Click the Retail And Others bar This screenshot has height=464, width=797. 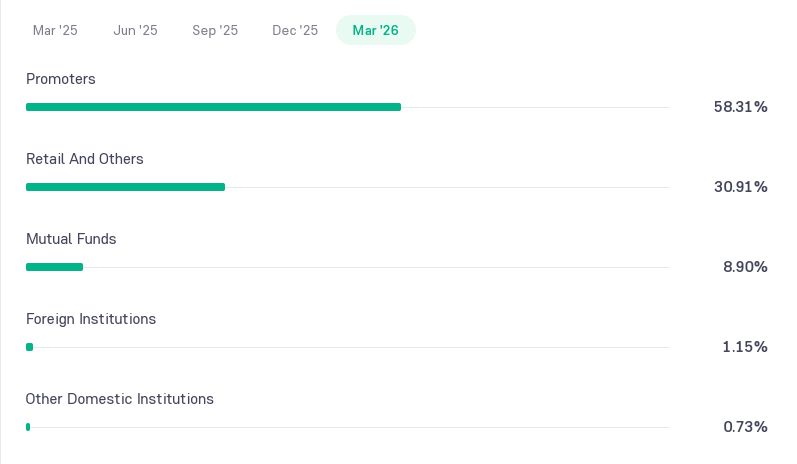[126, 187]
